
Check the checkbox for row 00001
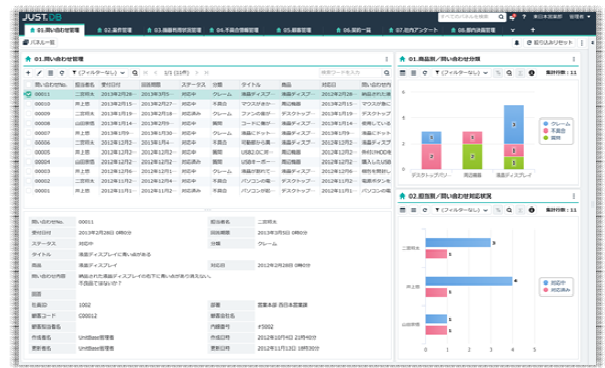(29, 191)
